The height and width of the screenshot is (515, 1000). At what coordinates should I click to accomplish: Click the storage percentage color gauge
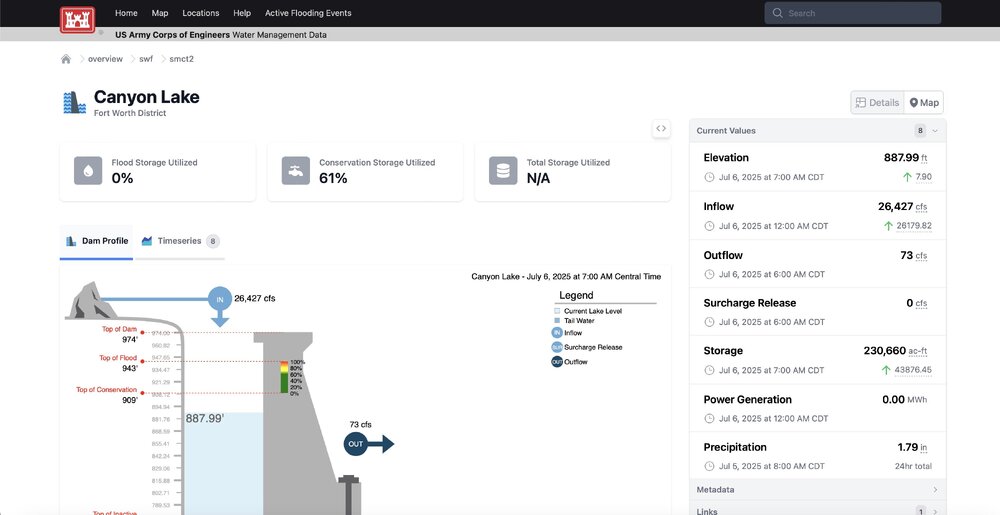[x=283, y=378]
